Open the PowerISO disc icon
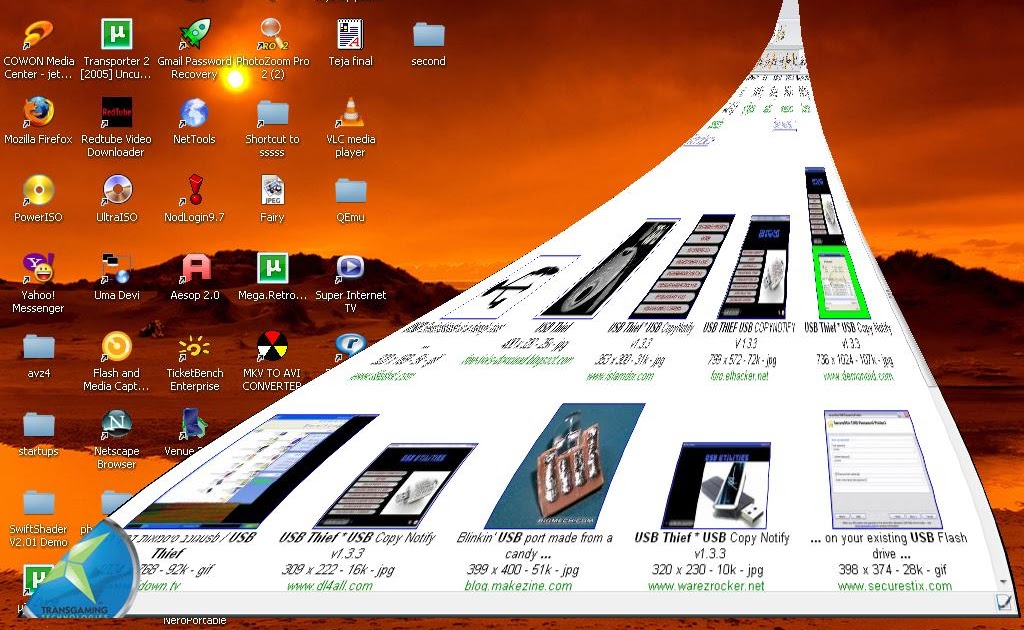This screenshot has height=630, width=1024. click(x=38, y=191)
